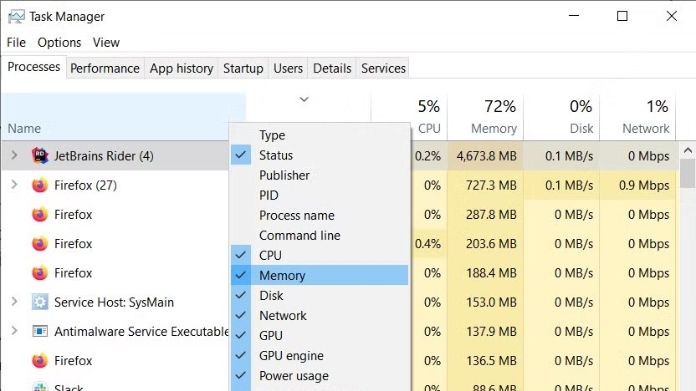696x391 pixels.
Task: Toggle the Type column option
Action: pyautogui.click(x=319, y=135)
